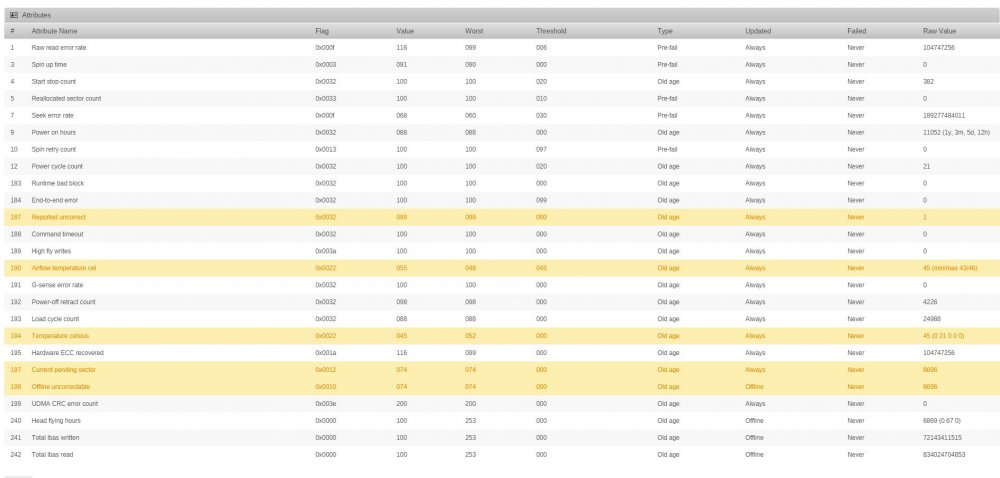Screen dimensions: 1000x478
Task: Click raw value '11052 (1y, 3m, 5d, 12h)'
Action: coord(956,133)
